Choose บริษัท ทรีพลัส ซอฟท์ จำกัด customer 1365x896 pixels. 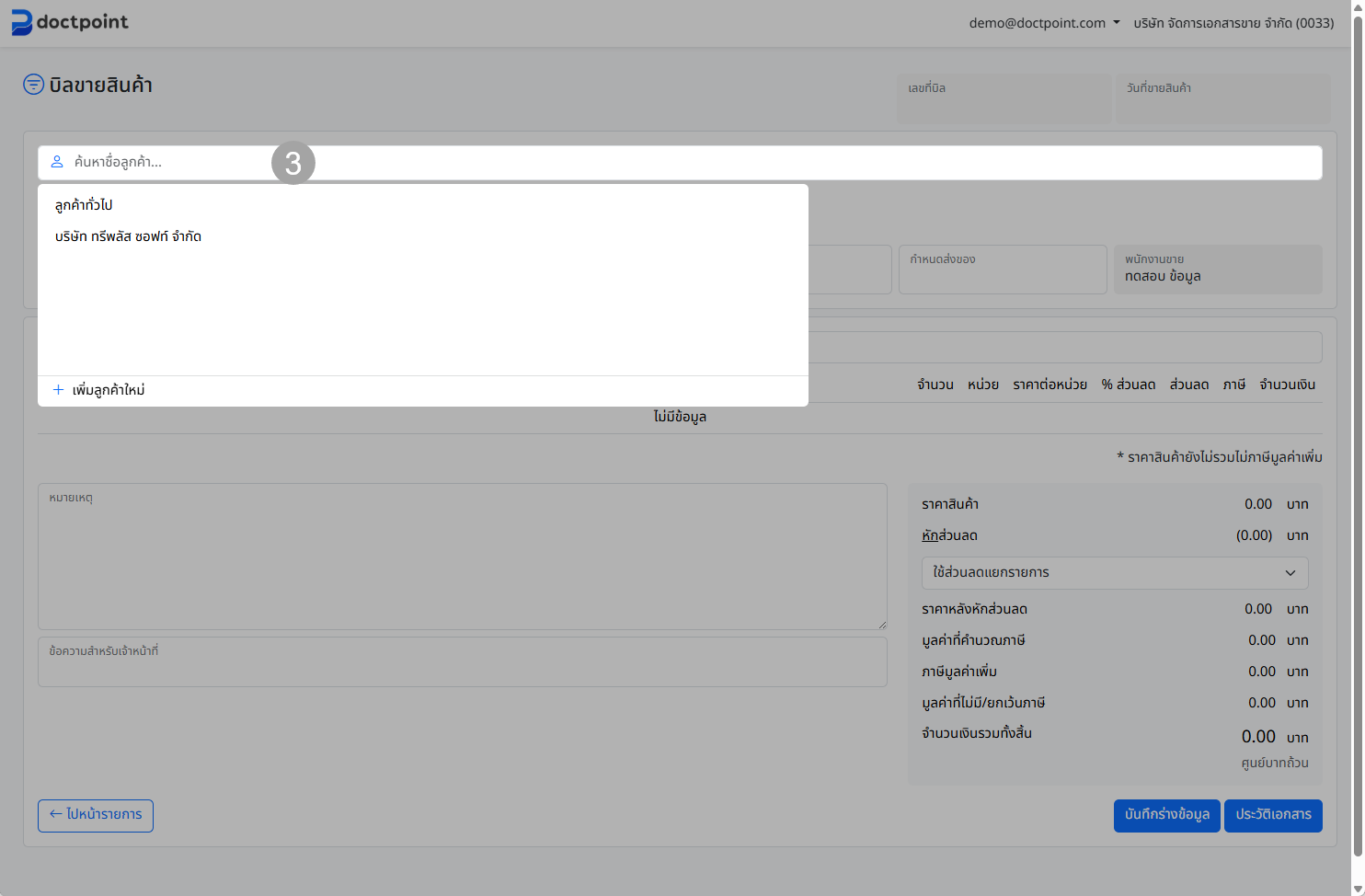128,236
